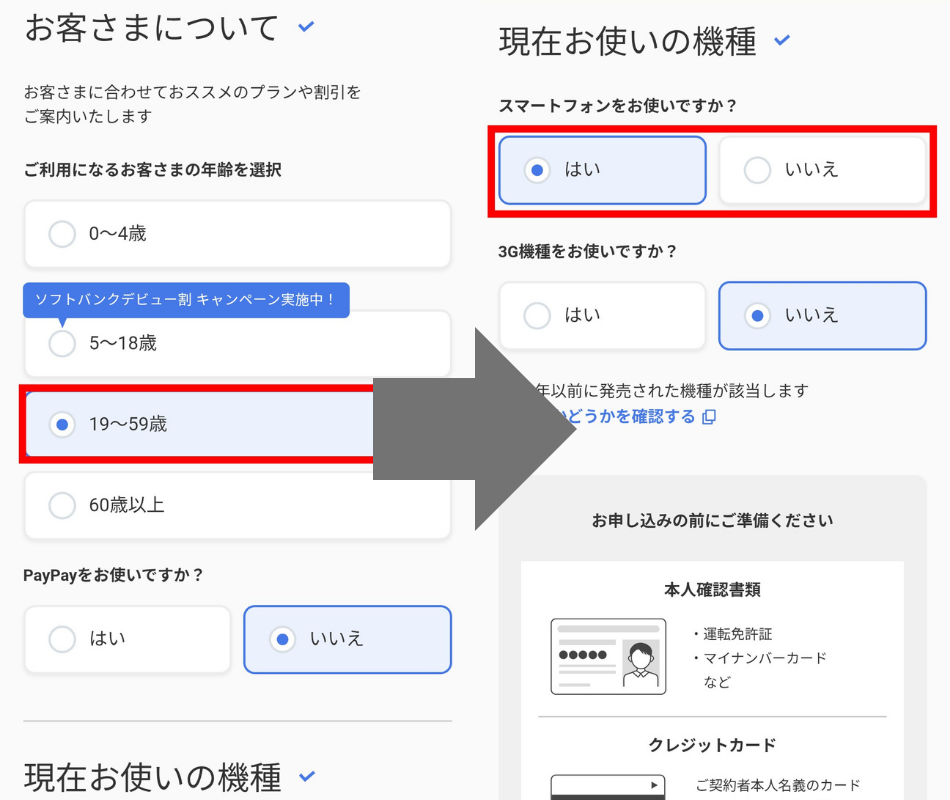Click the お申し込みの前にご準備ください panel header
Screen dimensions: 950x800
[711, 520]
